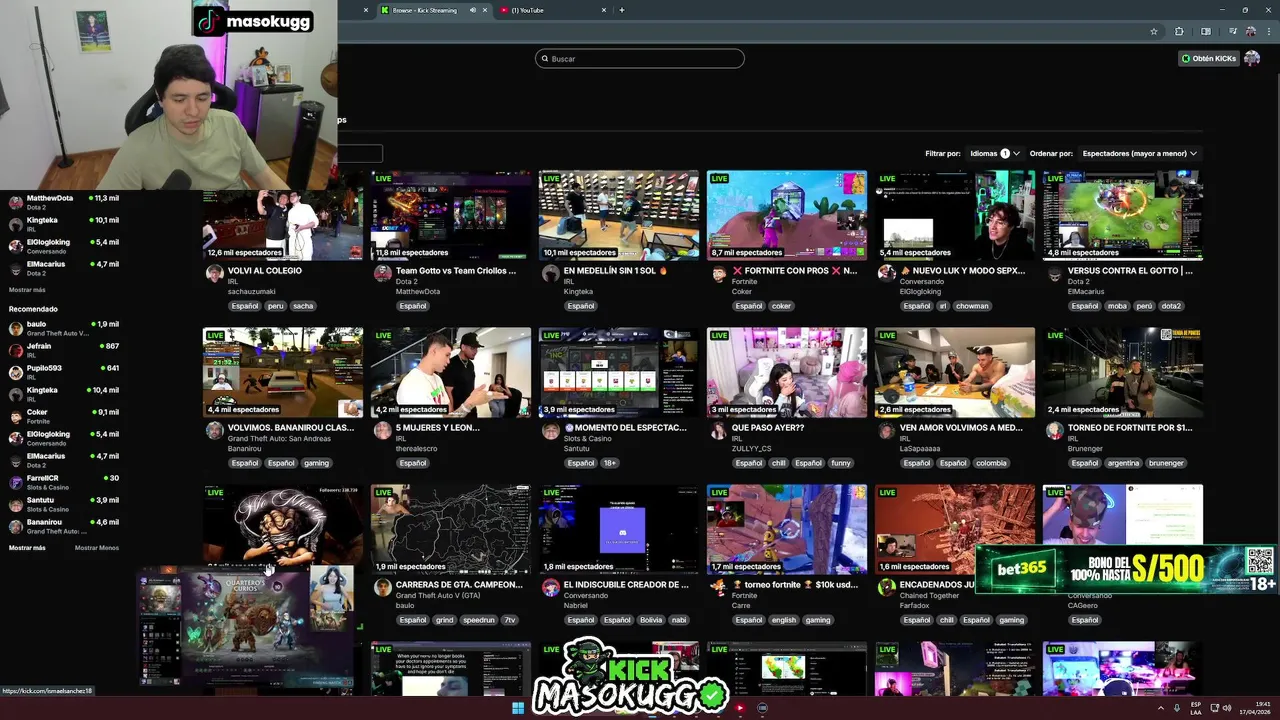
Task: Select the argentina tag chip
Action: pos(1123,463)
